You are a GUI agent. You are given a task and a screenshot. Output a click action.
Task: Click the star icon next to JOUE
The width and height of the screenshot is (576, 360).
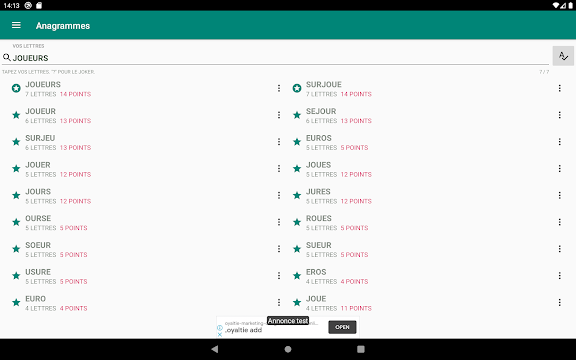click(x=297, y=303)
